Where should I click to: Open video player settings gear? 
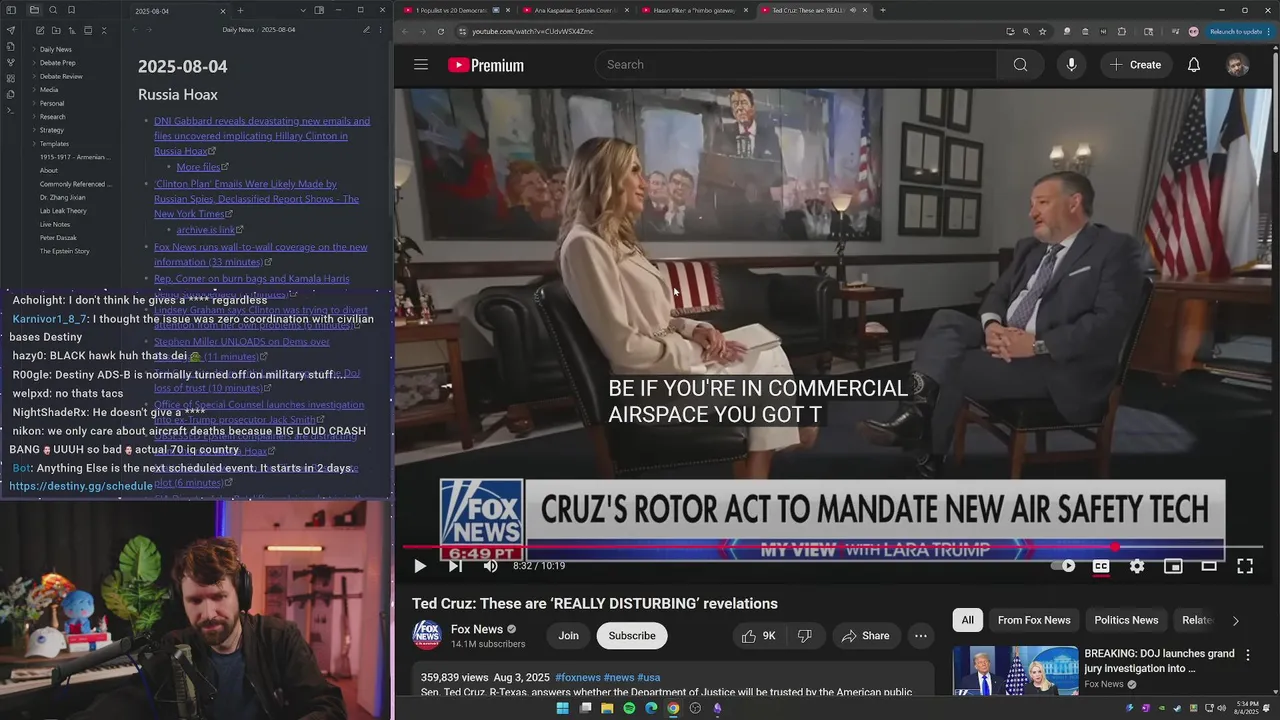[x=1137, y=566]
